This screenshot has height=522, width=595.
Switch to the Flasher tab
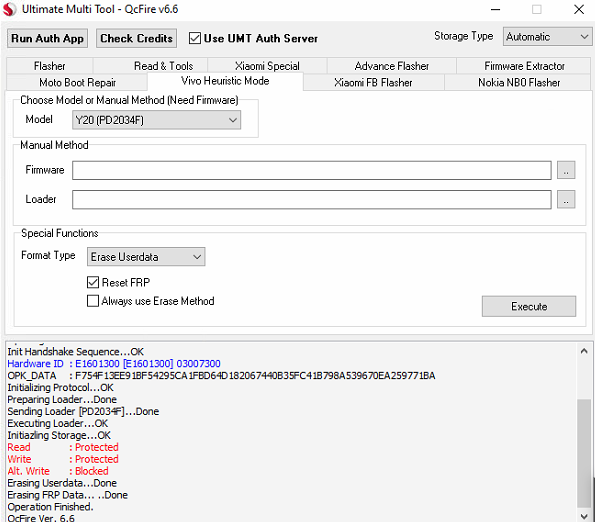point(50,66)
